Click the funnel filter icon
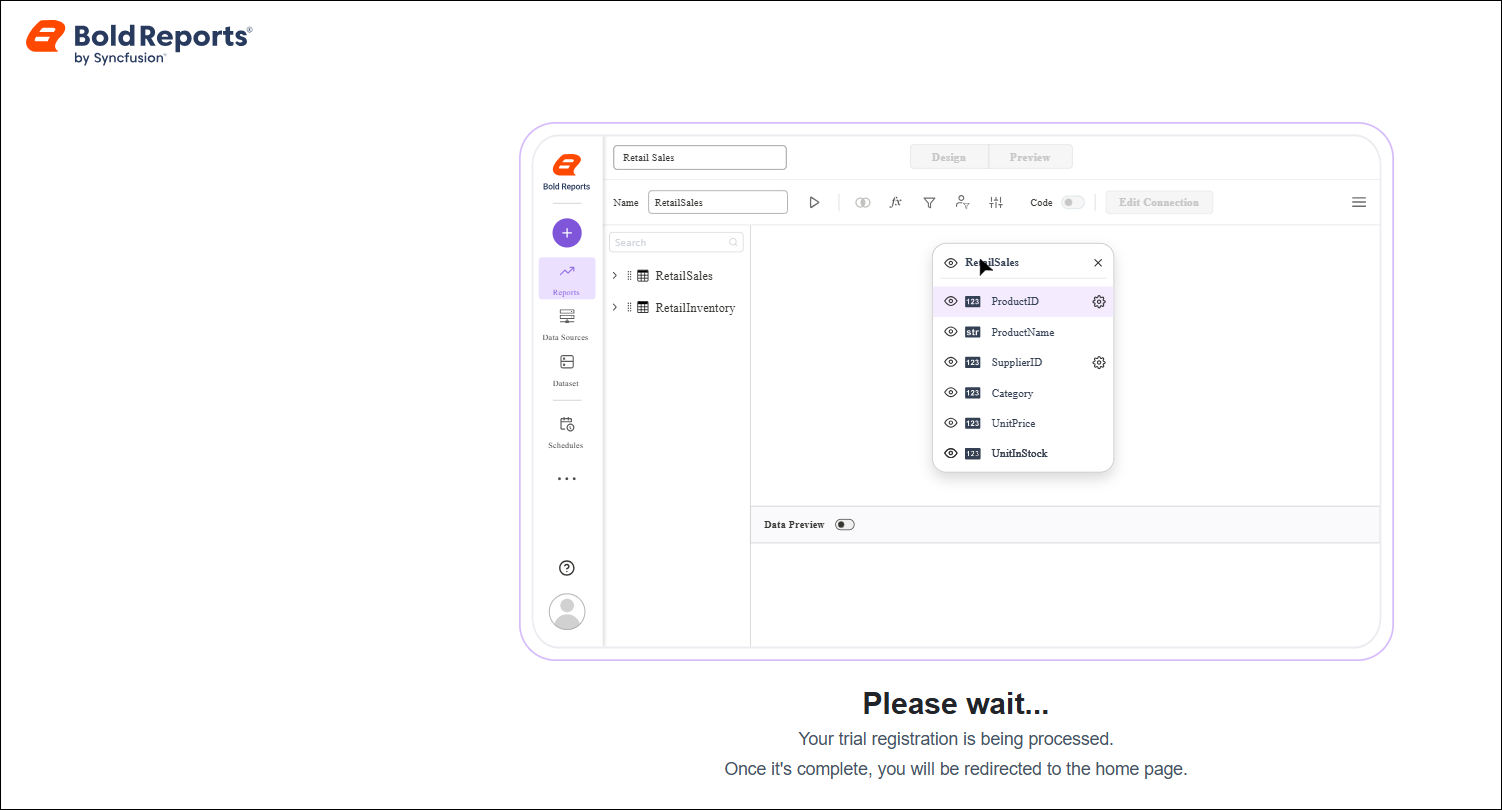The height and width of the screenshot is (810, 1502). [929, 202]
